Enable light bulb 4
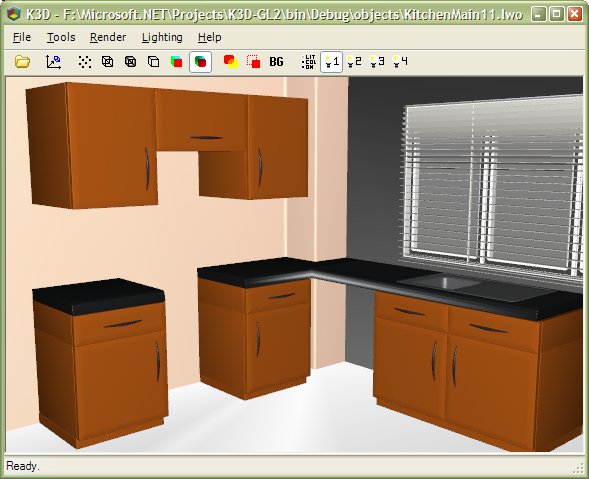 tap(400, 62)
